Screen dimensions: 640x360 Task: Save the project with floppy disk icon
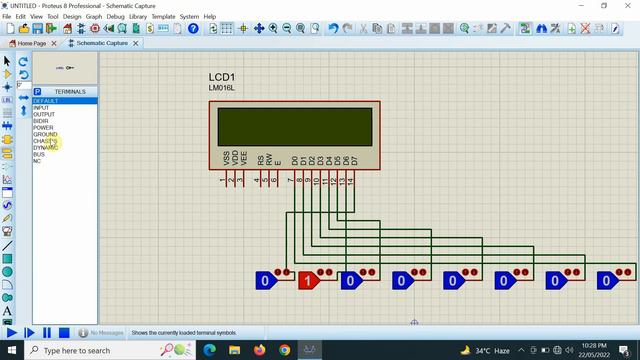point(38,28)
